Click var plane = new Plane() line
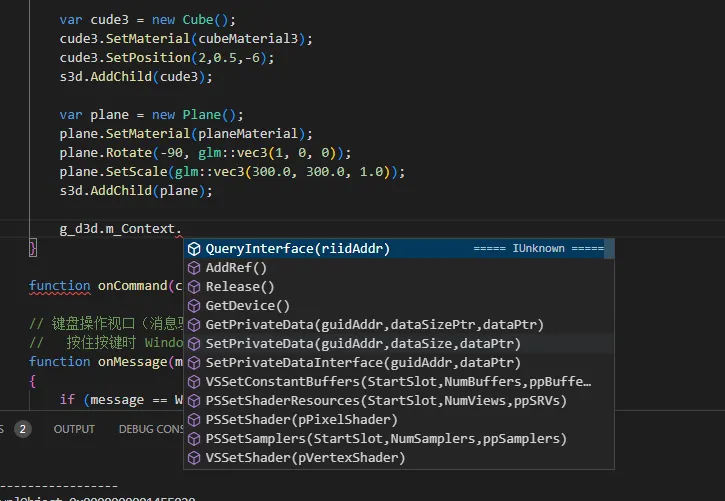Image resolution: width=725 pixels, height=501 pixels. tap(151, 114)
